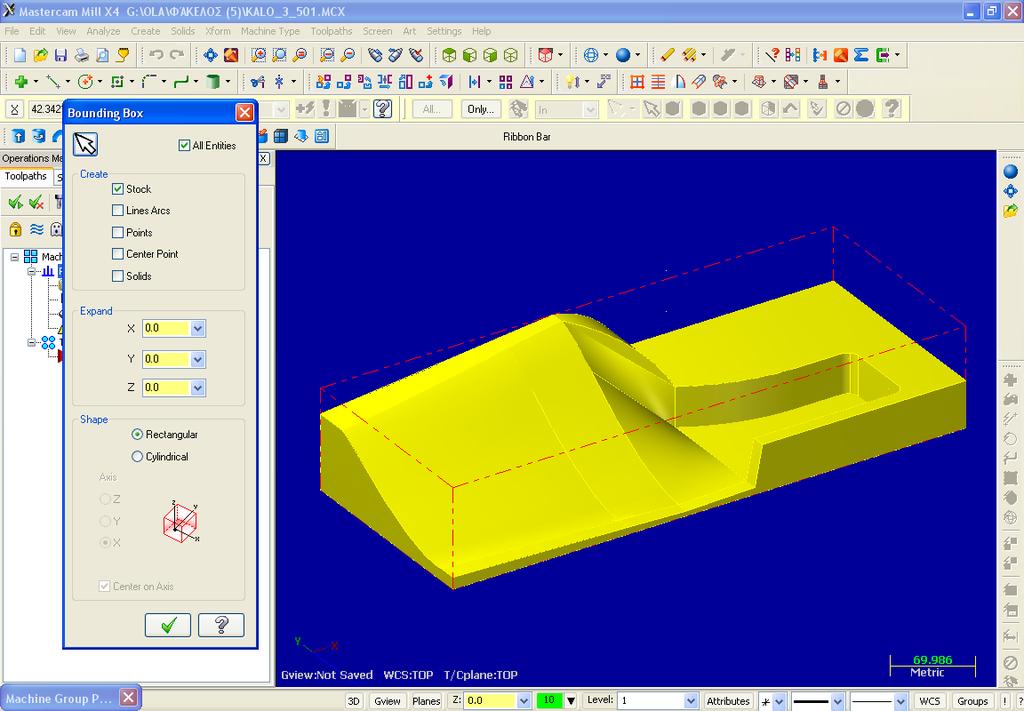This screenshot has width=1024, height=711.
Task: Open a file with the folder icon
Action: 40,55
